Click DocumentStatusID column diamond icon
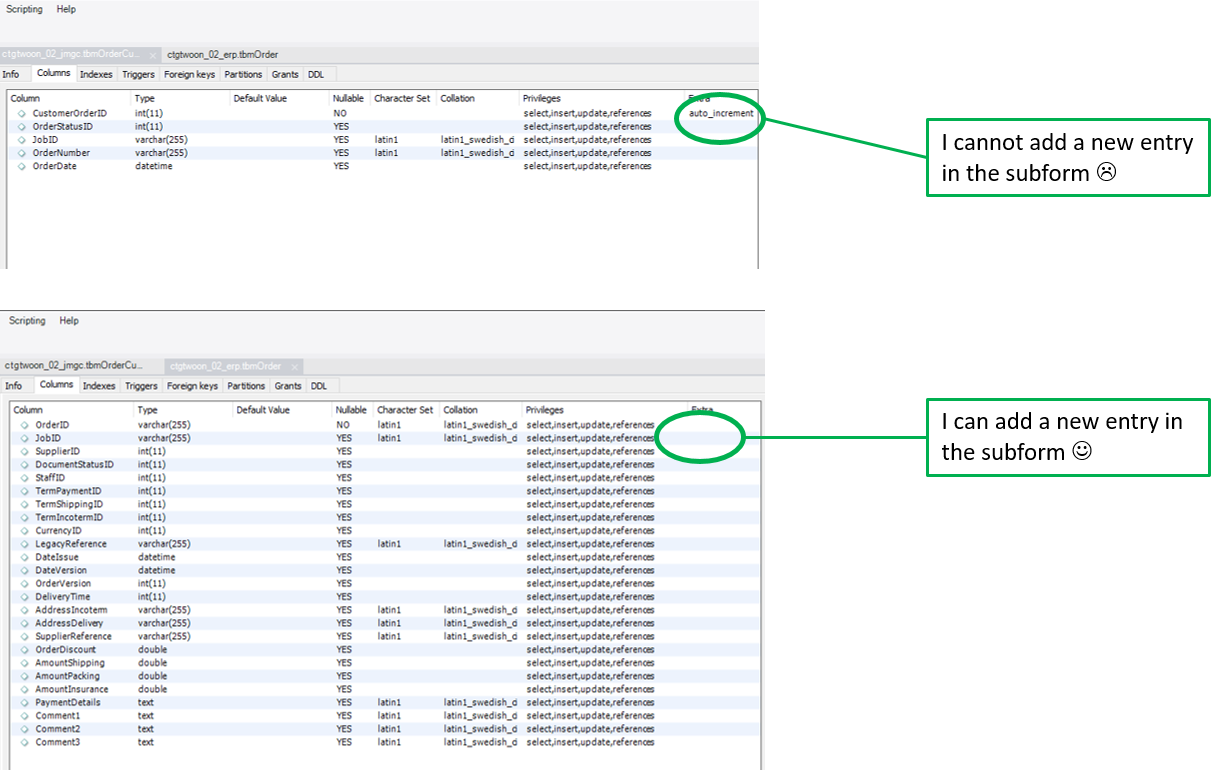The width and height of the screenshot is (1211, 770). [x=25, y=464]
